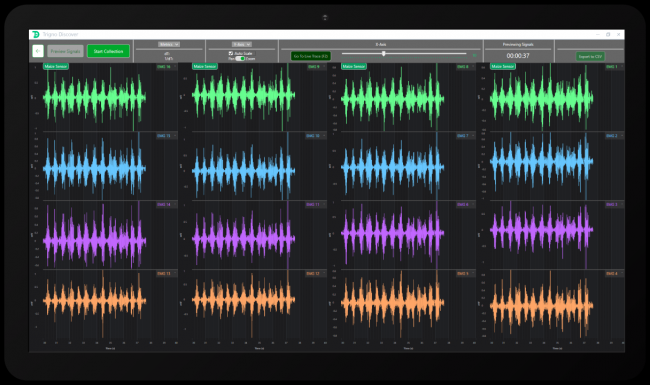Open the EMG 10 channel dropdown
The width and height of the screenshot is (650, 385).
tap(315, 136)
